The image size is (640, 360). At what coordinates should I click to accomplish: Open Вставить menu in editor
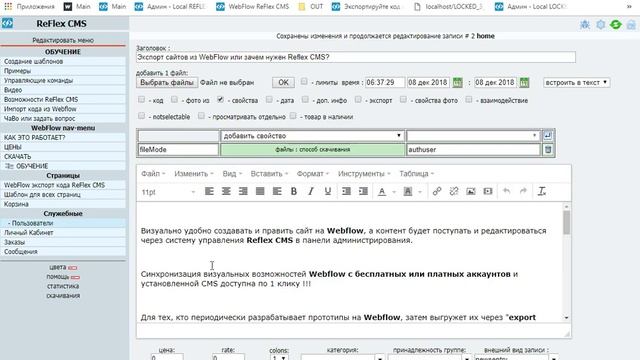click(269, 174)
